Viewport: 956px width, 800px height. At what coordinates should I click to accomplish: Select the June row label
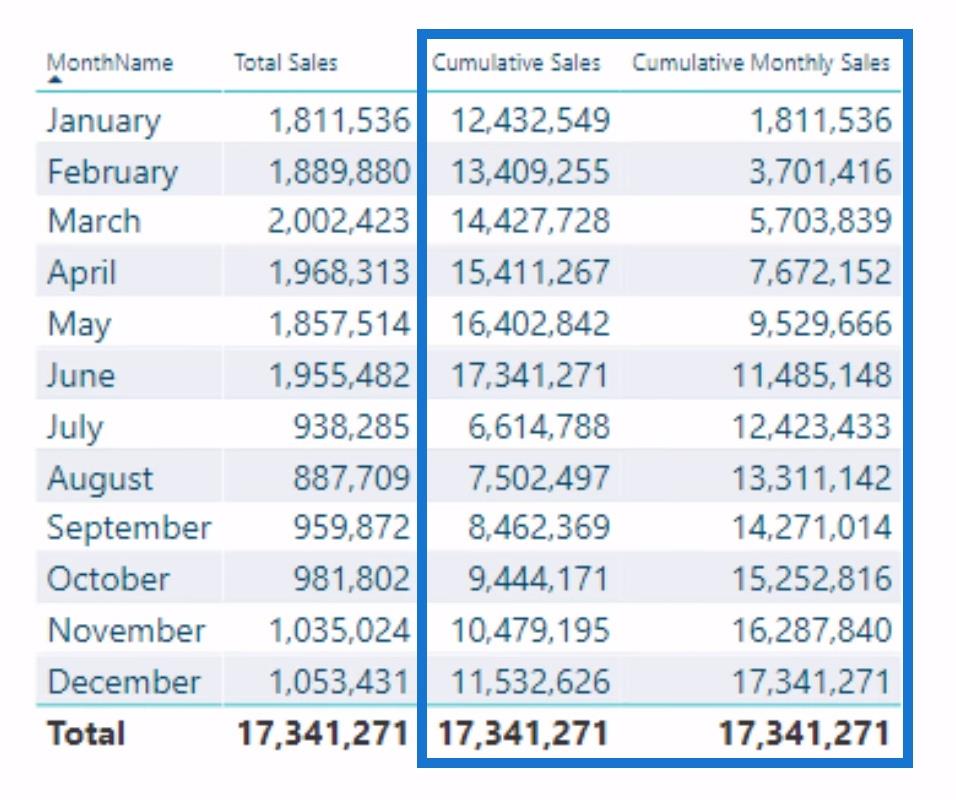pos(80,375)
